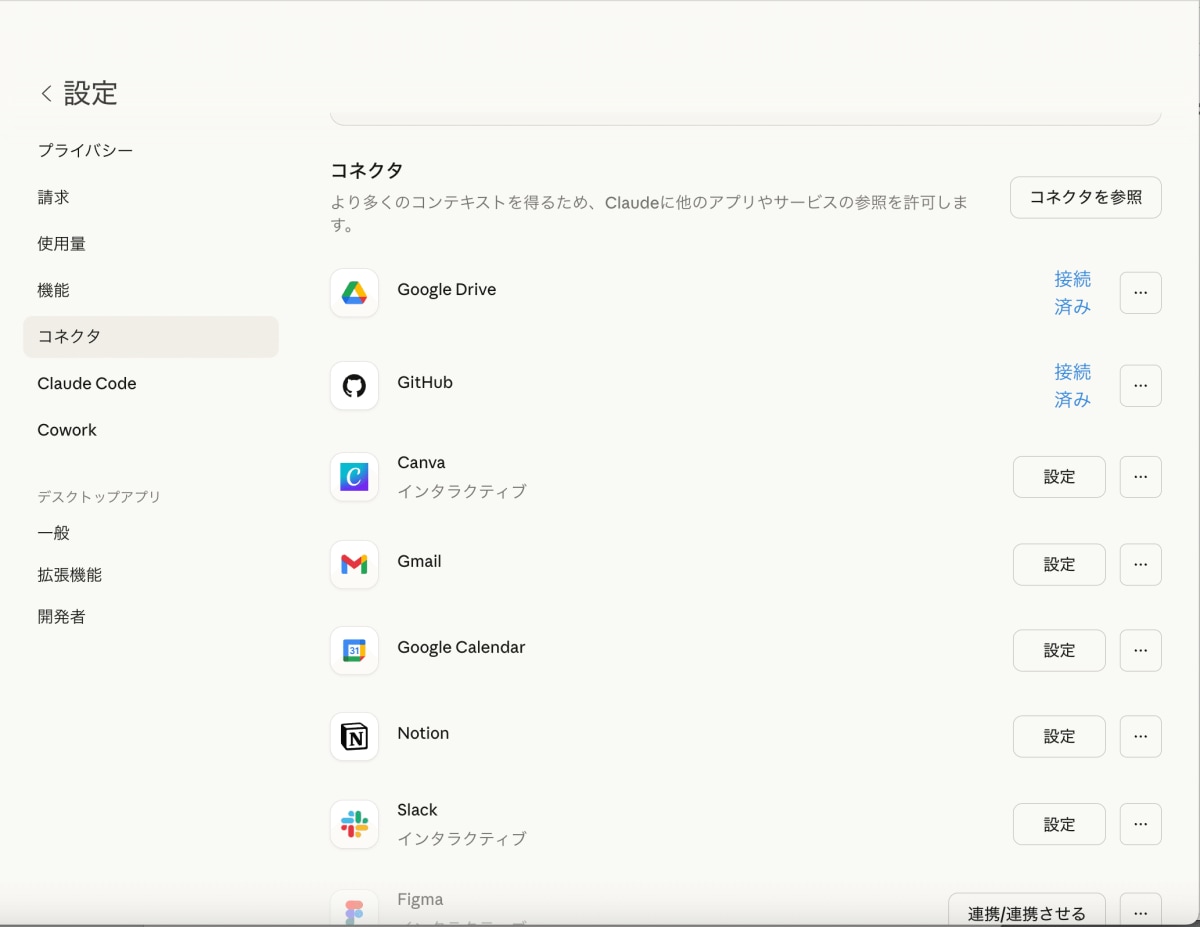Click 連携/連携させる button for Figma
The image size is (1200, 927).
pos(1027,911)
